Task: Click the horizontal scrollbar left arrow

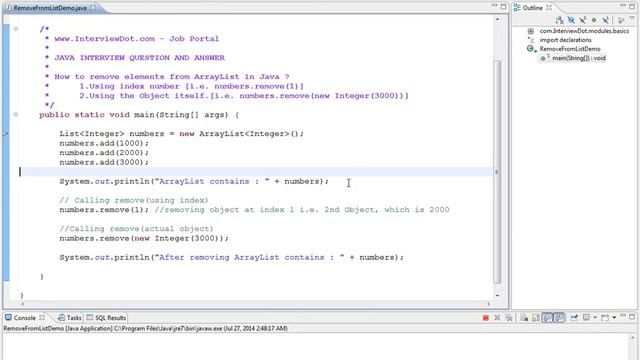Action: pyautogui.click(x=22, y=304)
